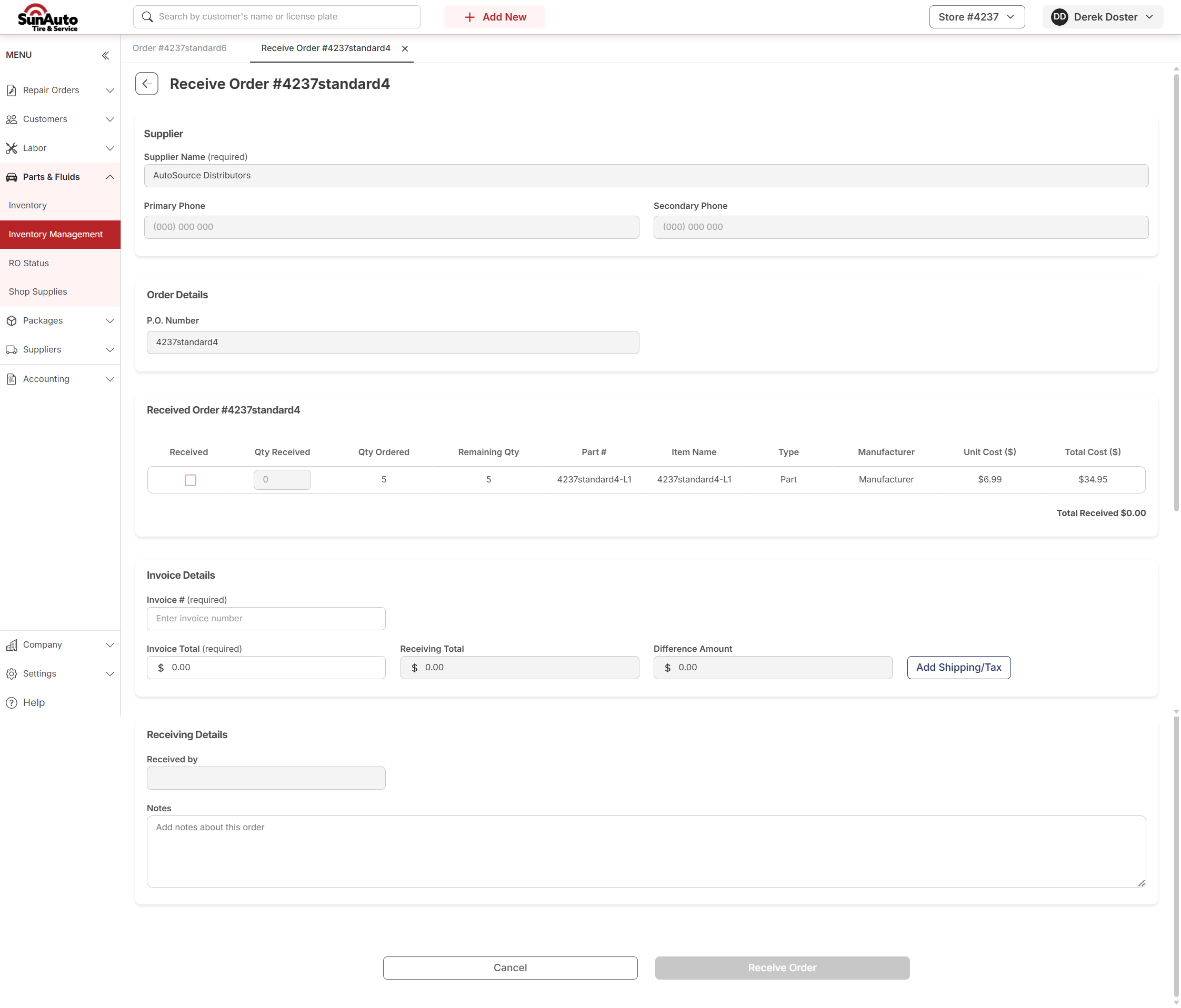Close the Receive Order #4237standard4 tab
This screenshot has height=1008, width=1181.
point(405,48)
